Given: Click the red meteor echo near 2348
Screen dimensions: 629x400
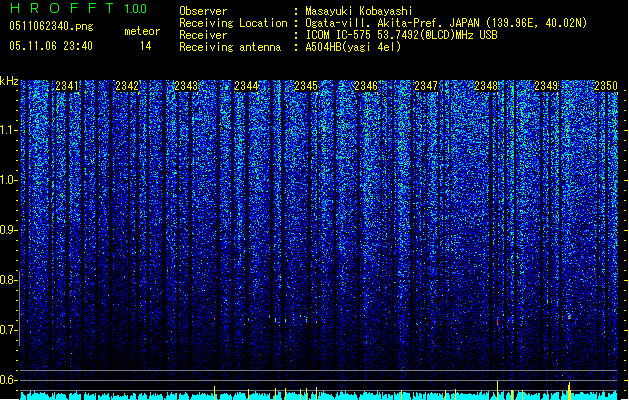Looking at the screenshot, I should coord(497,322).
